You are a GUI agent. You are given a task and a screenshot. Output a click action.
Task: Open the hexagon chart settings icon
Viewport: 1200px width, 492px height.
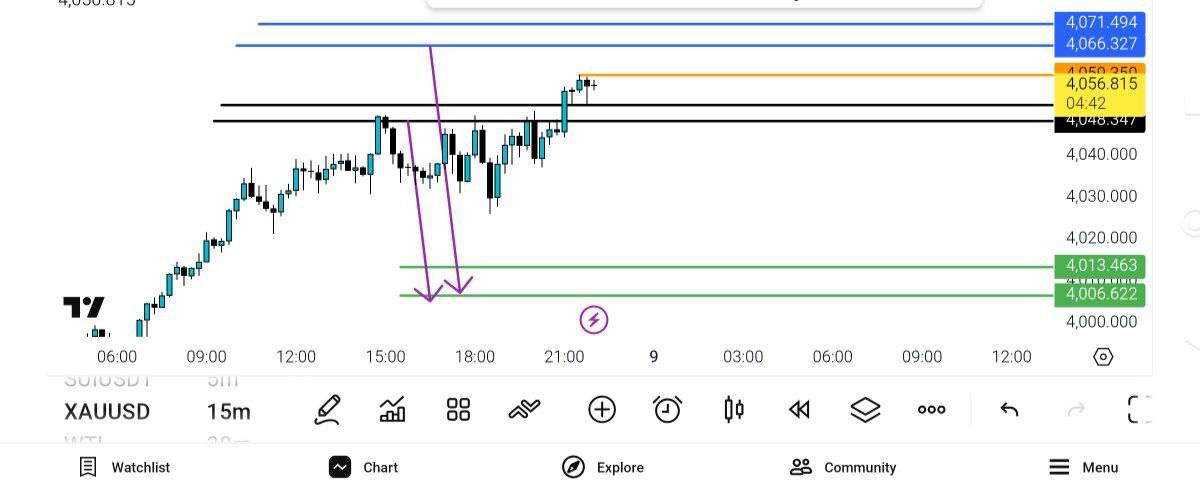coord(1103,357)
